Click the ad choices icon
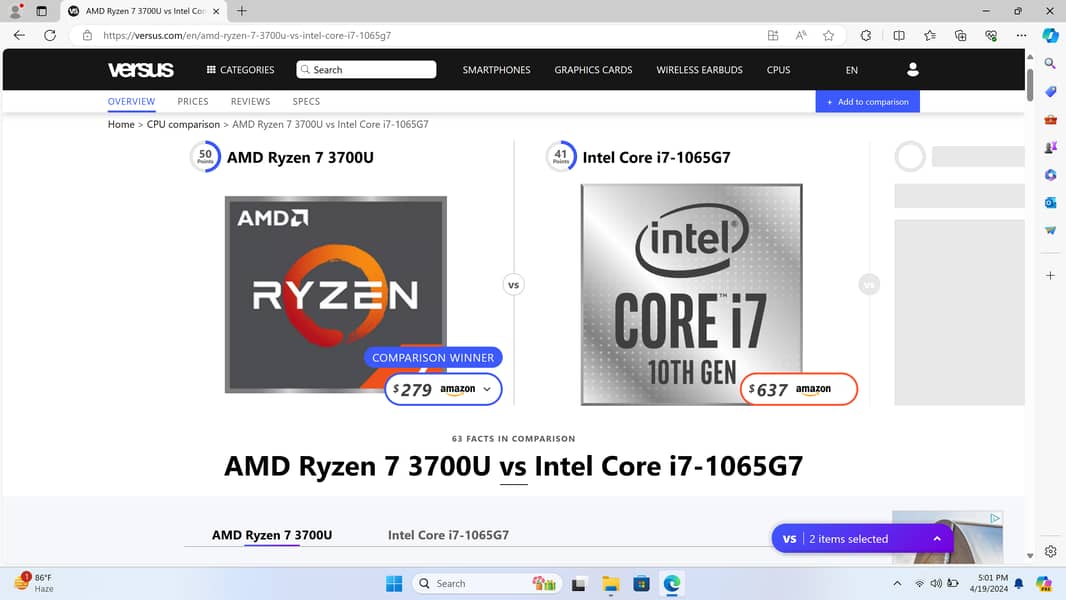The width and height of the screenshot is (1066, 600). (x=995, y=518)
